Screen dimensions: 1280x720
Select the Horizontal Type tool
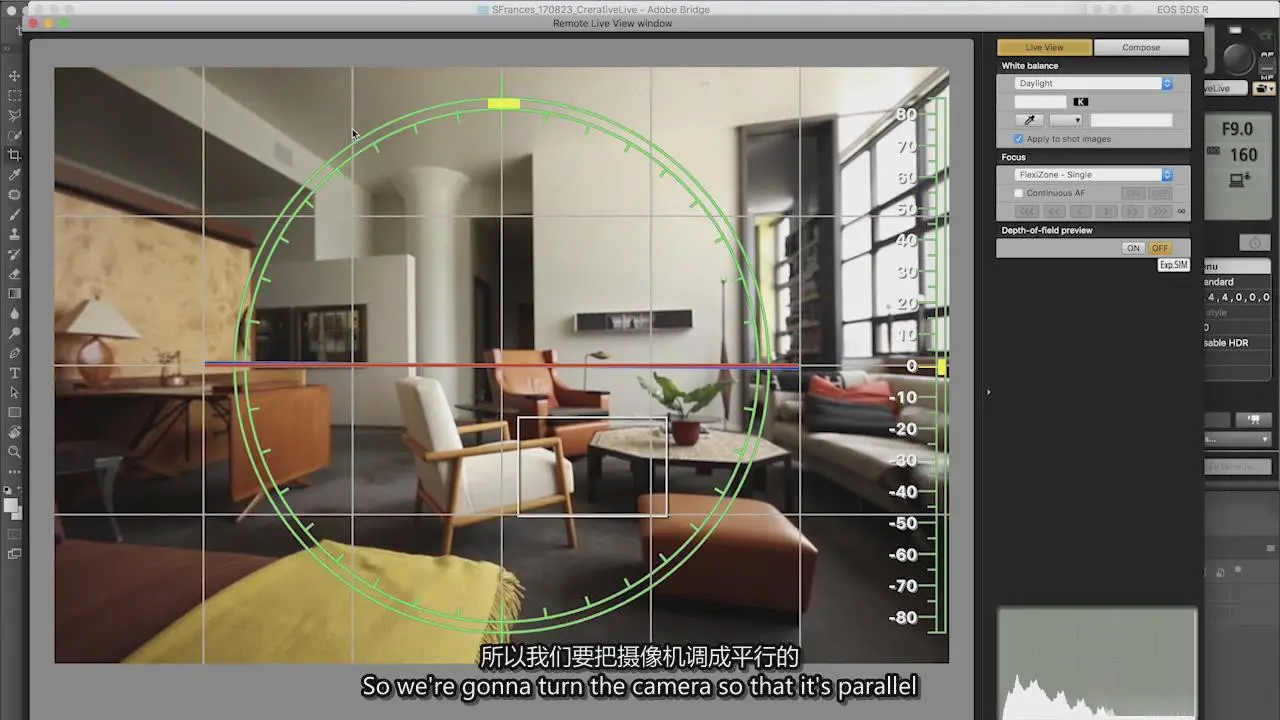[14, 373]
